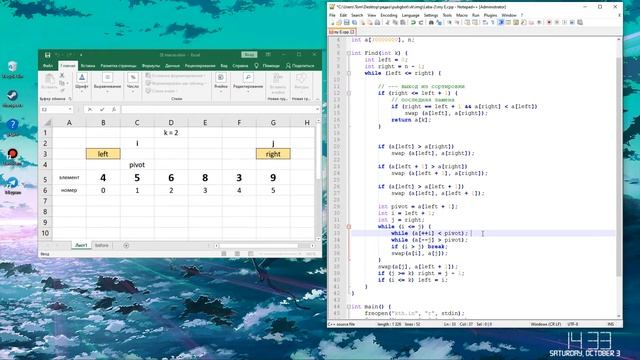Open Notepad++ File menu
The width and height of the screenshot is (640, 360).
pyautogui.click(x=332, y=15)
